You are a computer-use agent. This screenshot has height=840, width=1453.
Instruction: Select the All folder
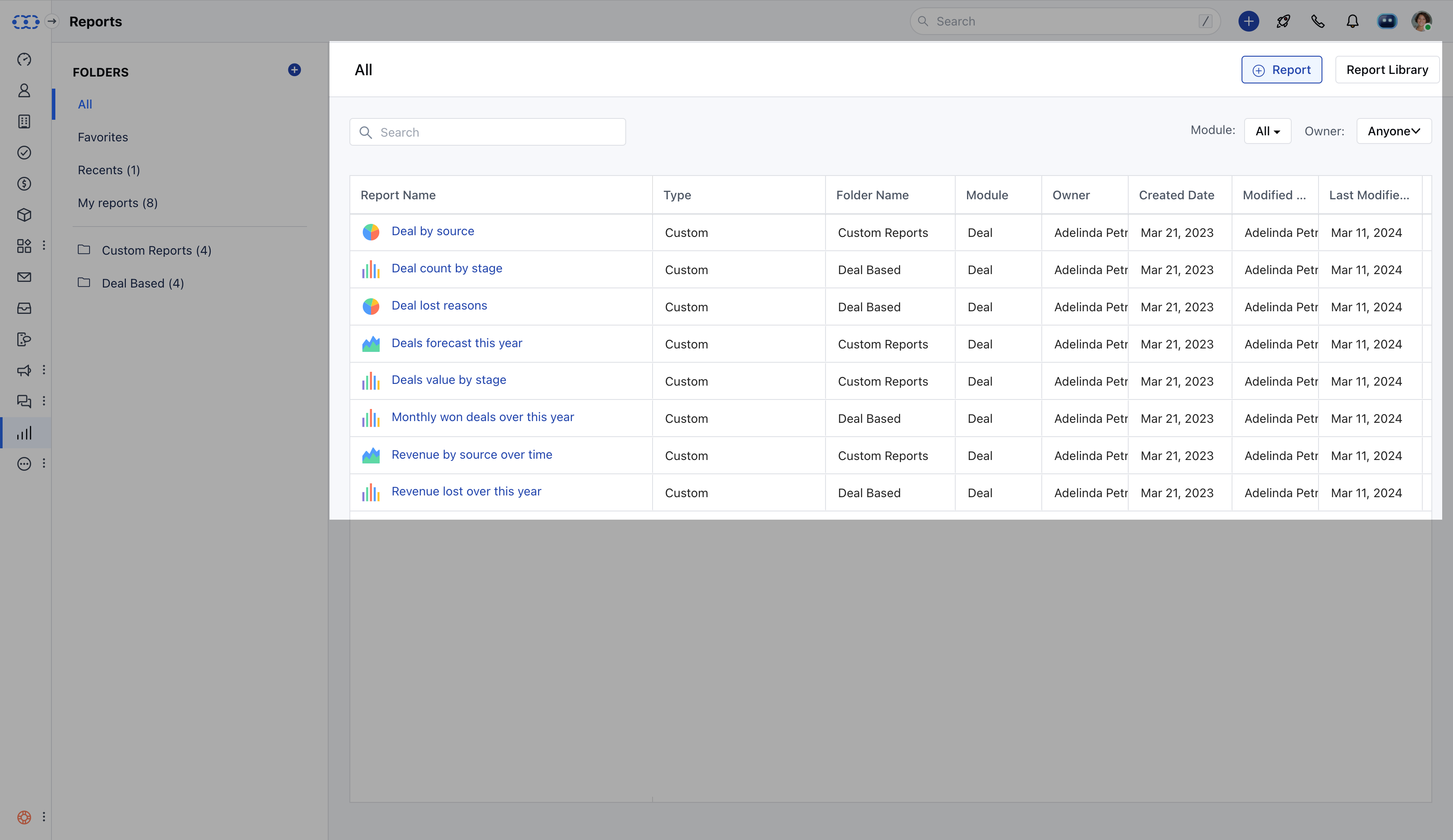[85, 104]
